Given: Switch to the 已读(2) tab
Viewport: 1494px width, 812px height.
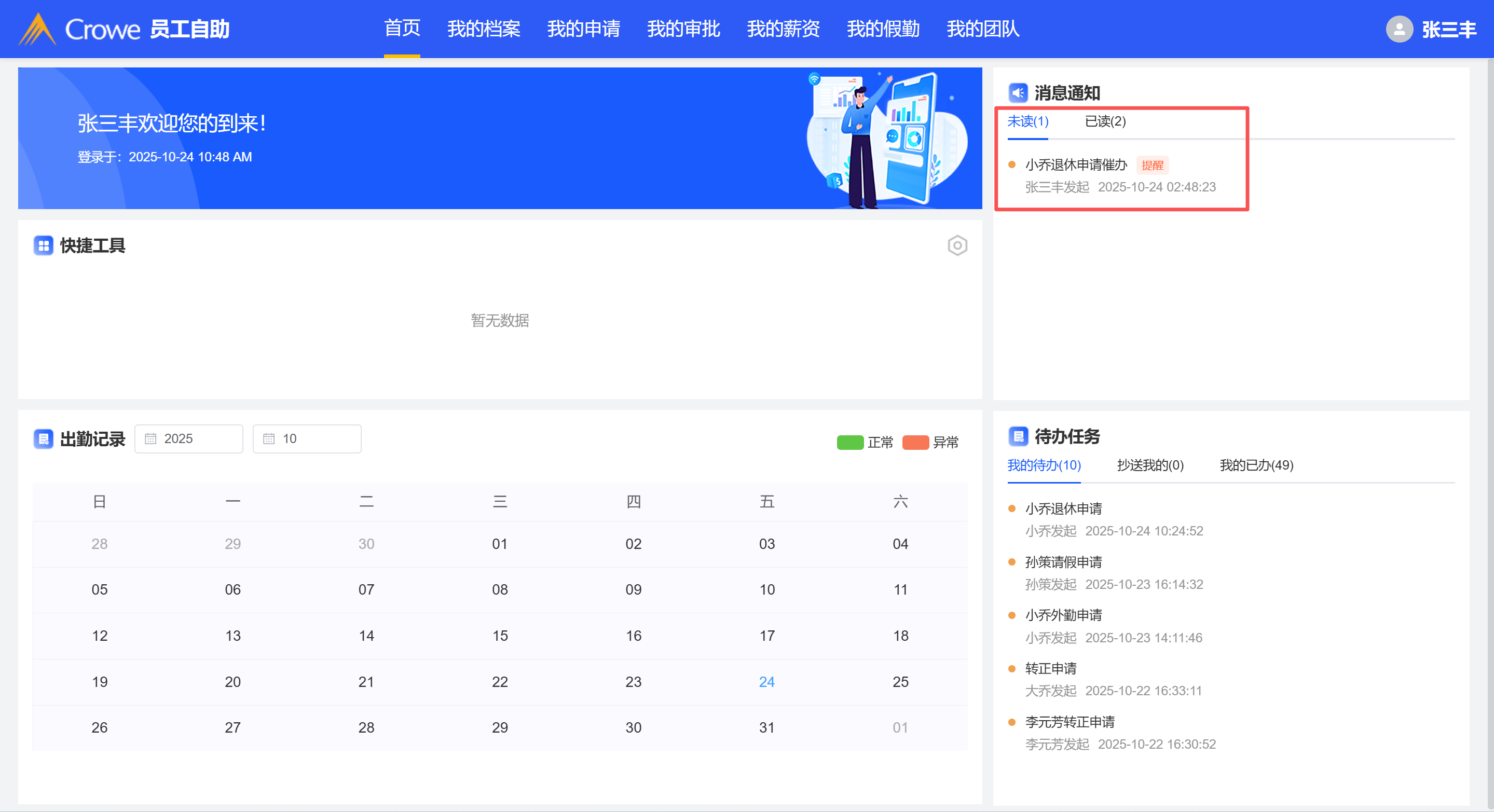Looking at the screenshot, I should click(x=1105, y=121).
